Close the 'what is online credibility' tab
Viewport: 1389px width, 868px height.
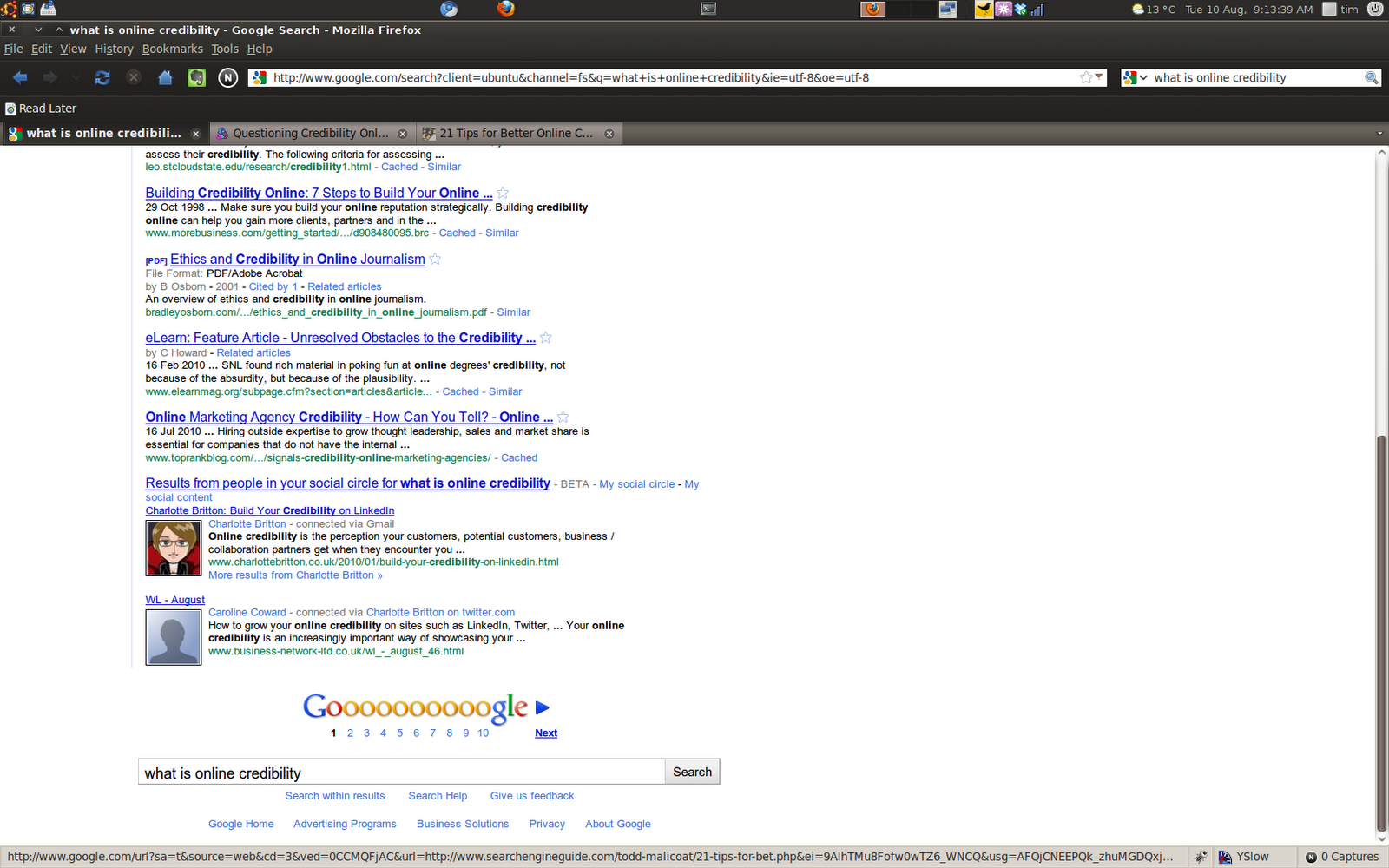tap(196, 134)
